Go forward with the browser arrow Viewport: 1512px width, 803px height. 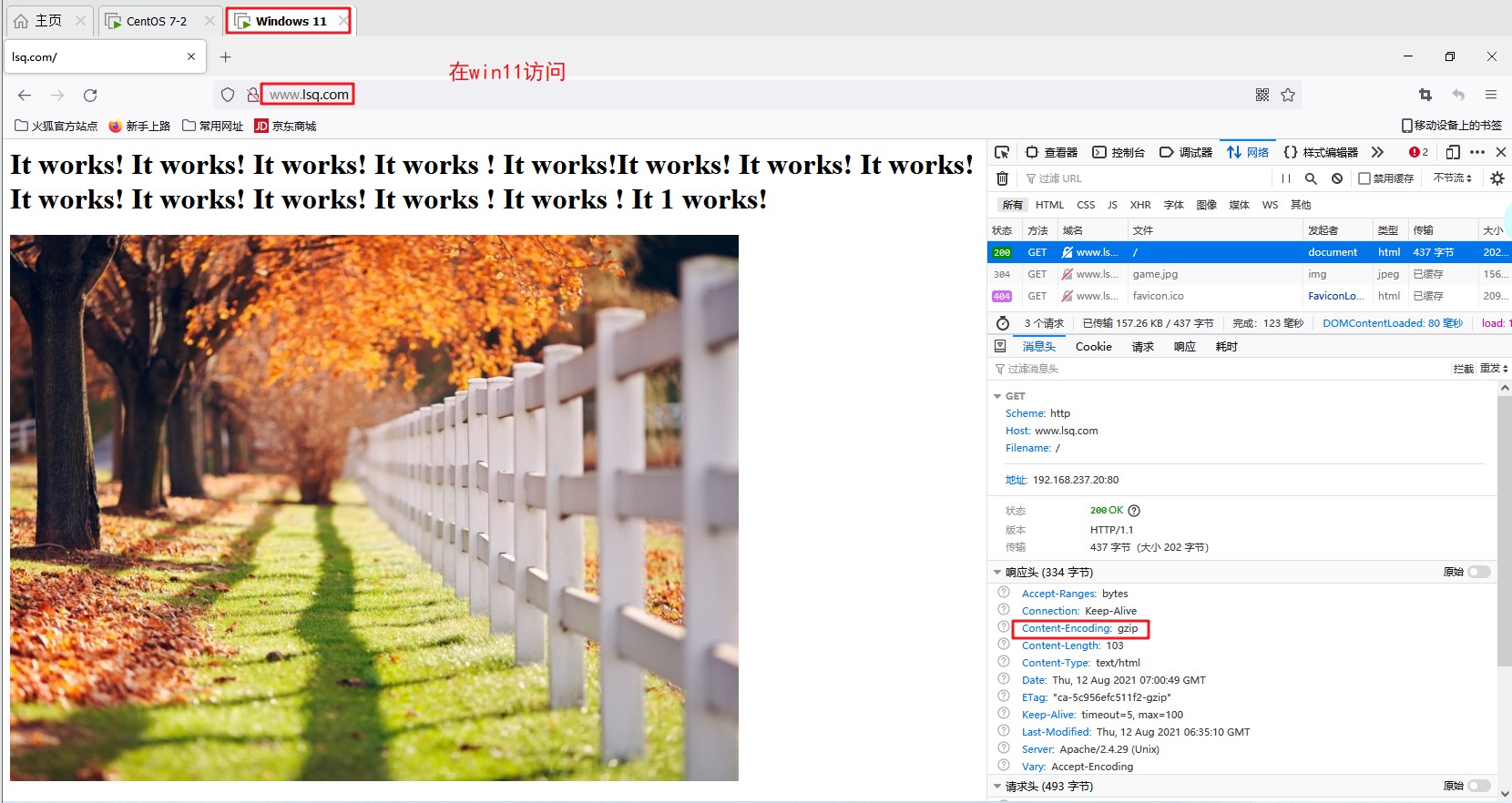pos(57,95)
